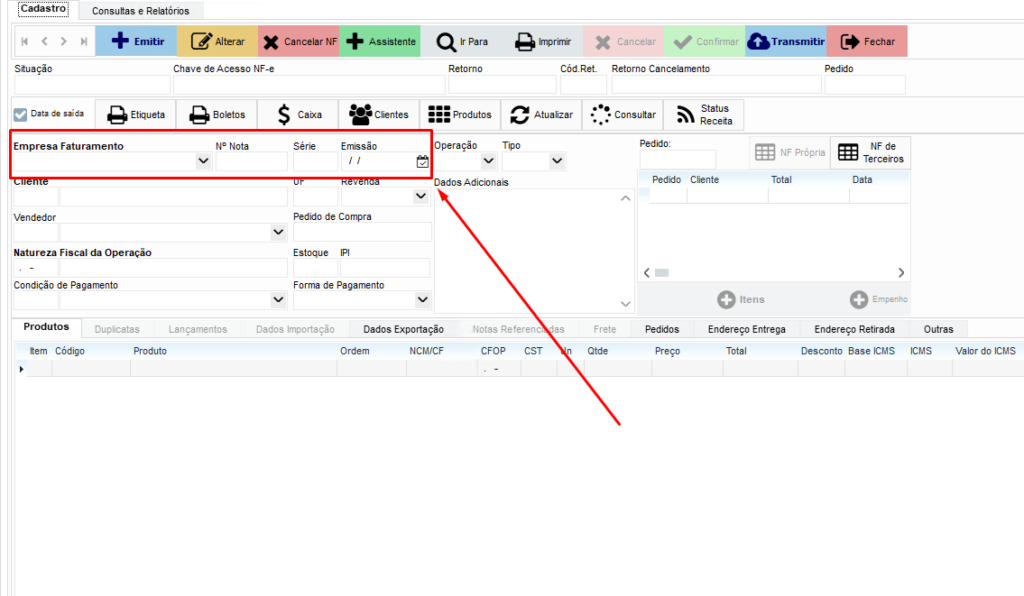Expand the Empresa Faturamento dropdown
The image size is (1024, 596).
[x=203, y=161]
